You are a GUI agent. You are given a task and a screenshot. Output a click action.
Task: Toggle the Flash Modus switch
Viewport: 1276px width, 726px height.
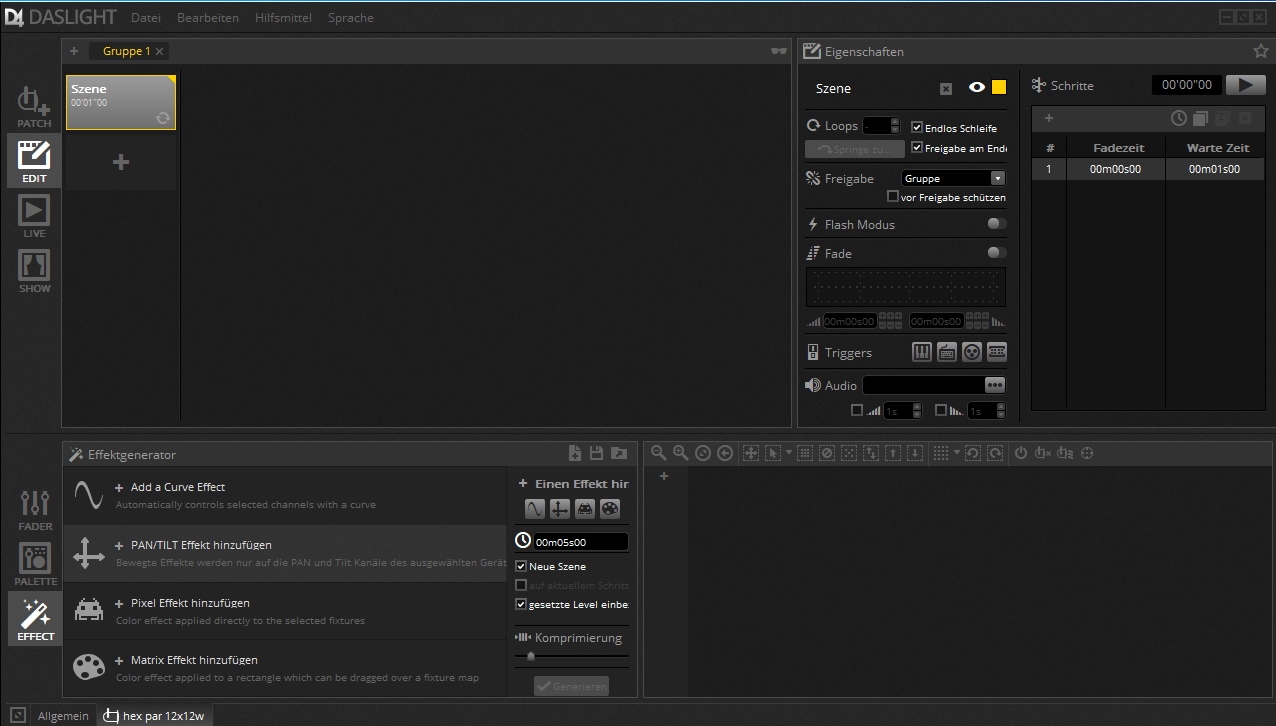995,224
